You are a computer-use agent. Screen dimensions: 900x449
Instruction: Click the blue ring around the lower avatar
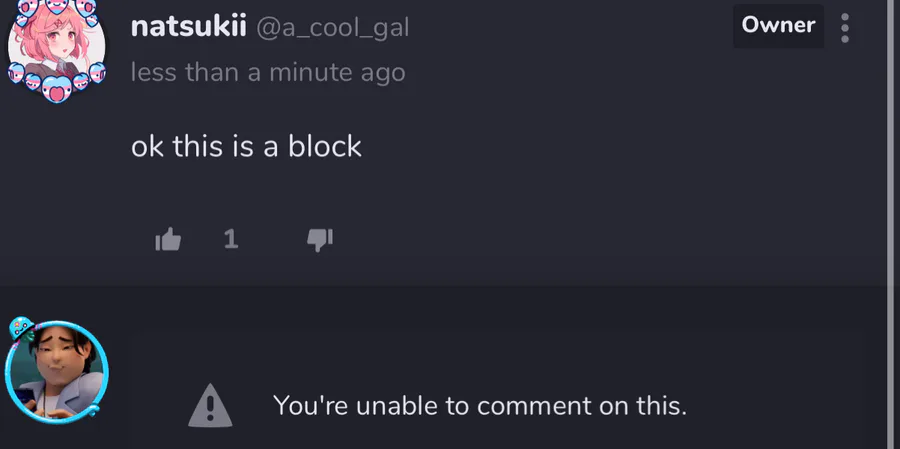click(104, 372)
